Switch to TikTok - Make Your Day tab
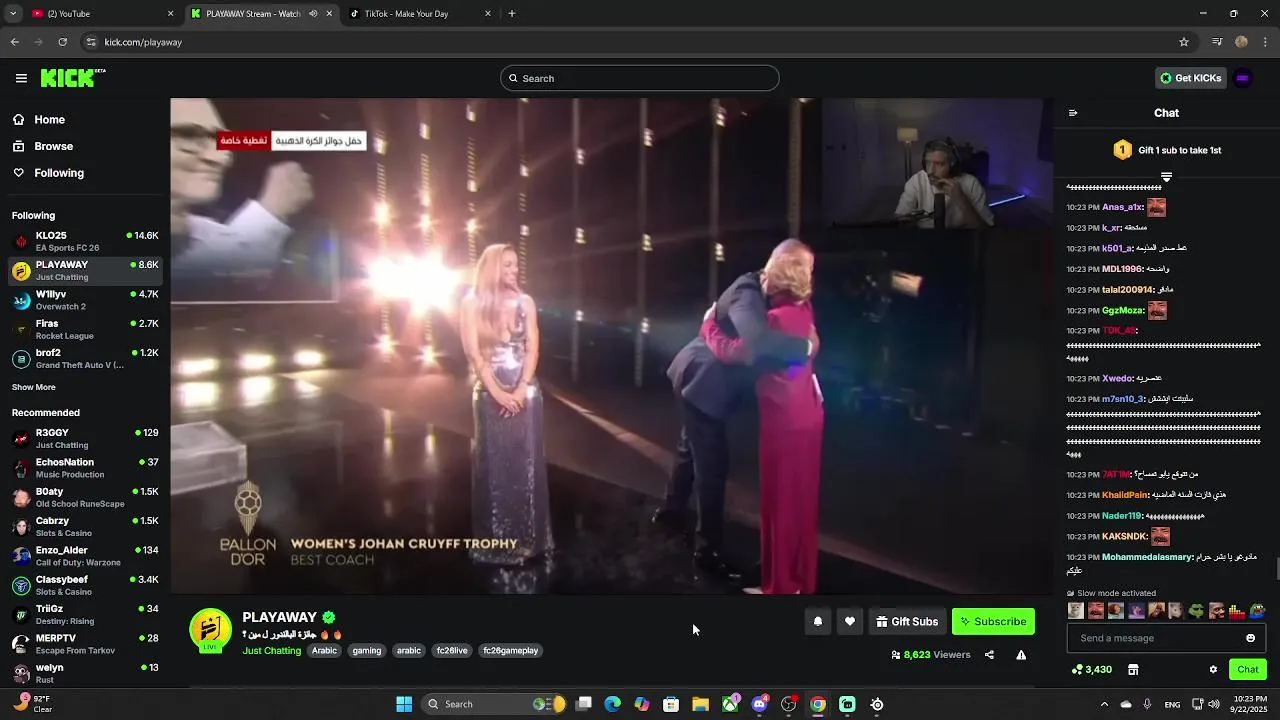 pos(420,14)
